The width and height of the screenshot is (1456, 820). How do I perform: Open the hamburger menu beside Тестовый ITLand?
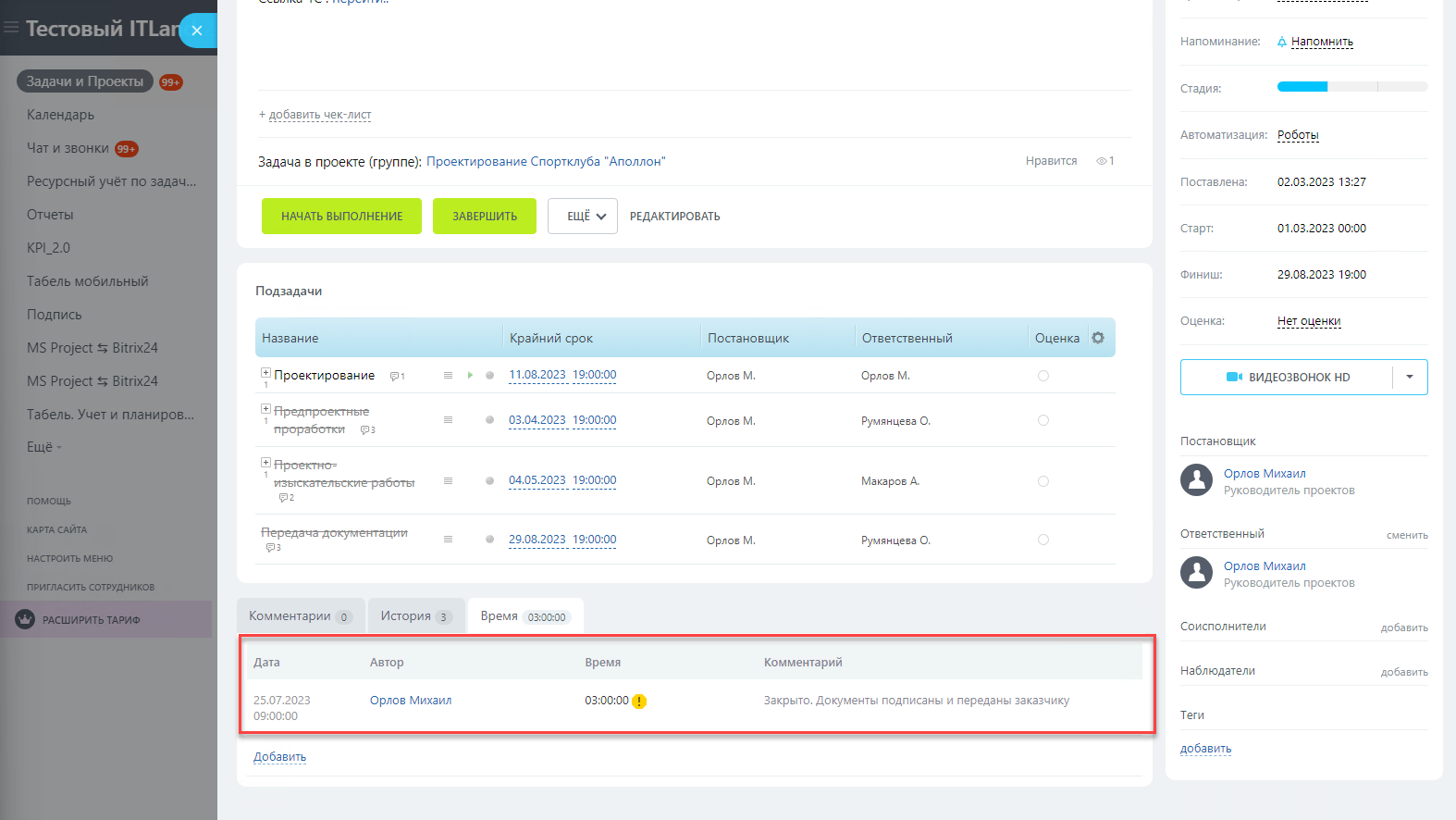coord(11,28)
